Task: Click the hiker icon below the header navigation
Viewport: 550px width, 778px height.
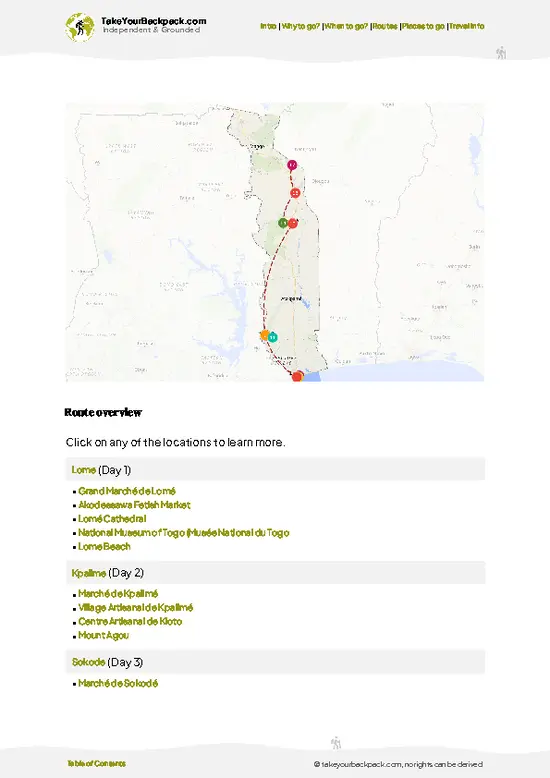Action: click(x=501, y=53)
